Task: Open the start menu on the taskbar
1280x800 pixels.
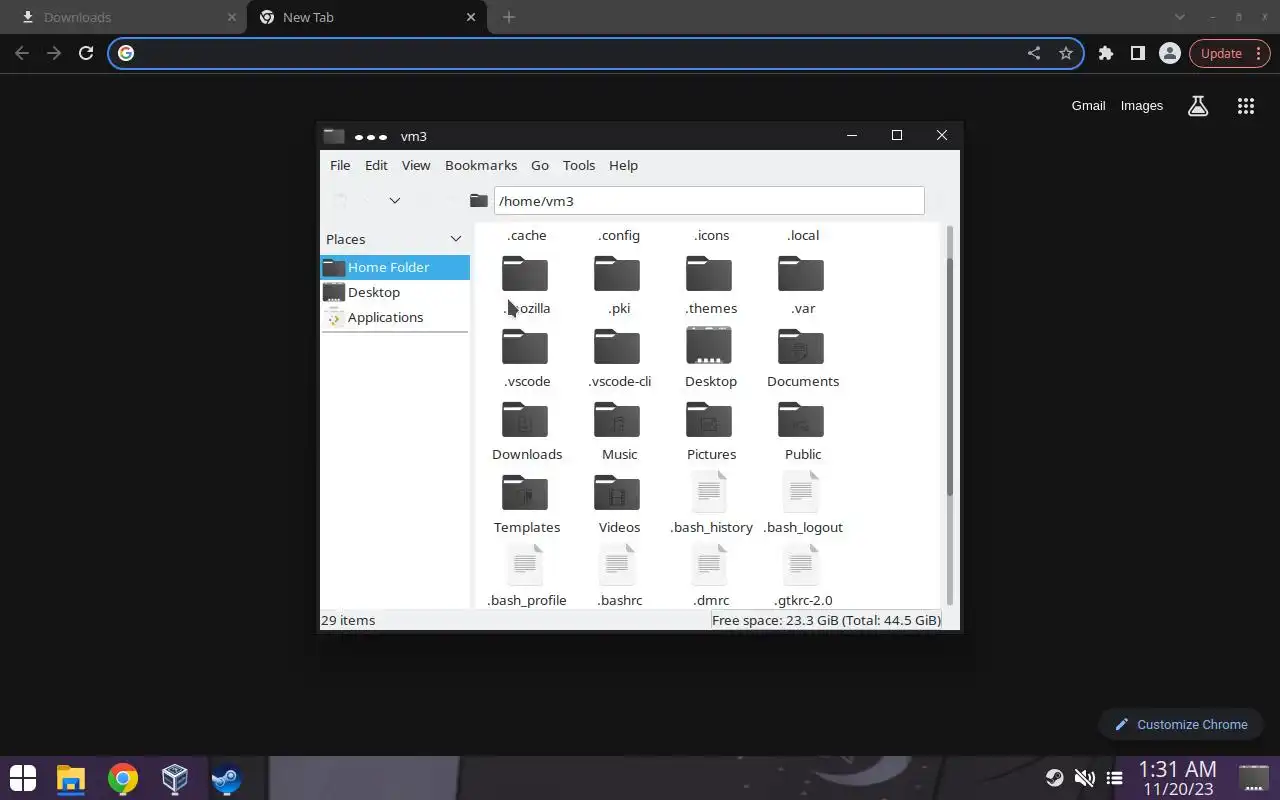Action: coord(22,778)
